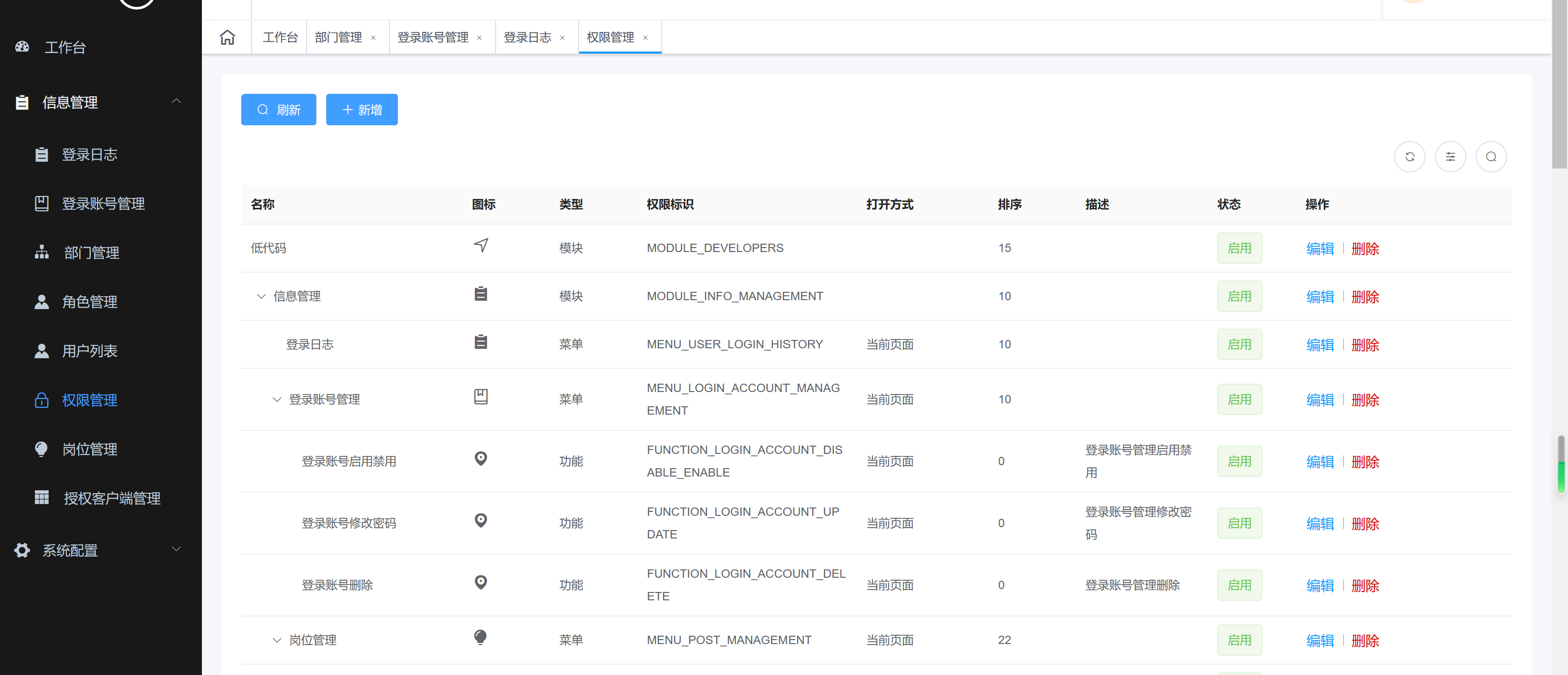The height and width of the screenshot is (675, 1568).
Task: Click the arrow icon in the 低代码 row
Action: [x=481, y=245]
